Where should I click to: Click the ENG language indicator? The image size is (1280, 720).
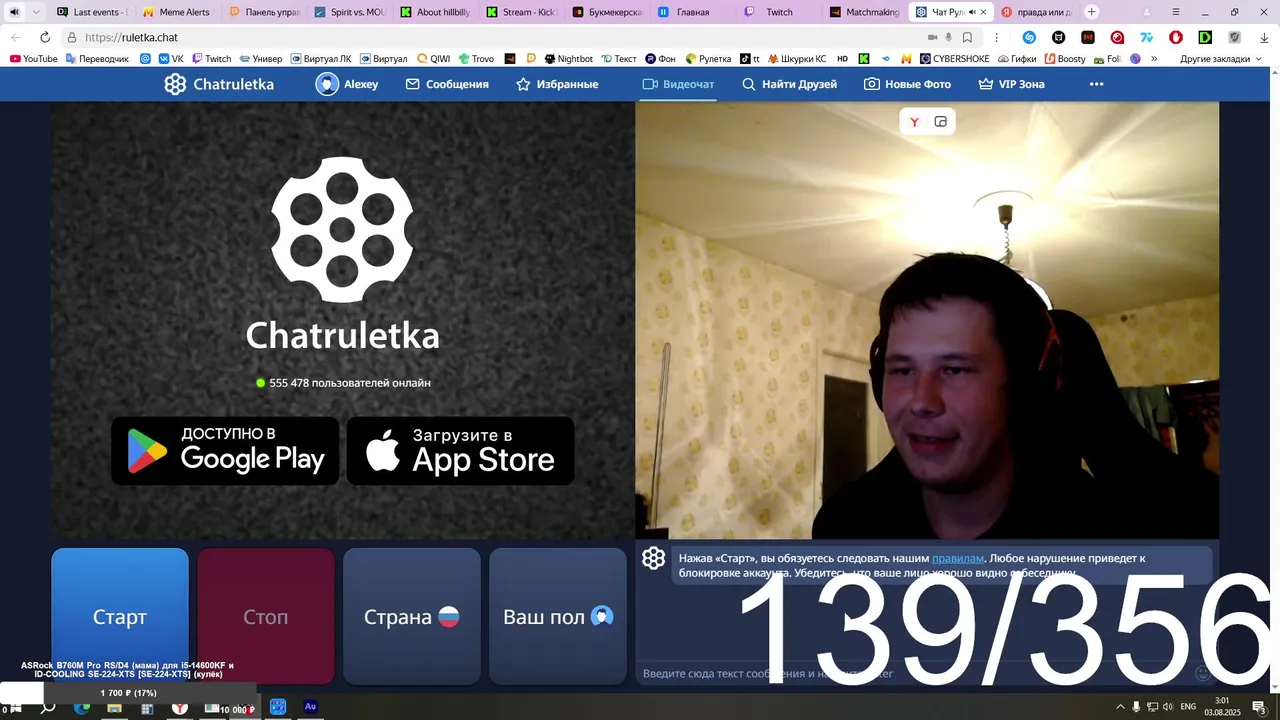point(1188,706)
